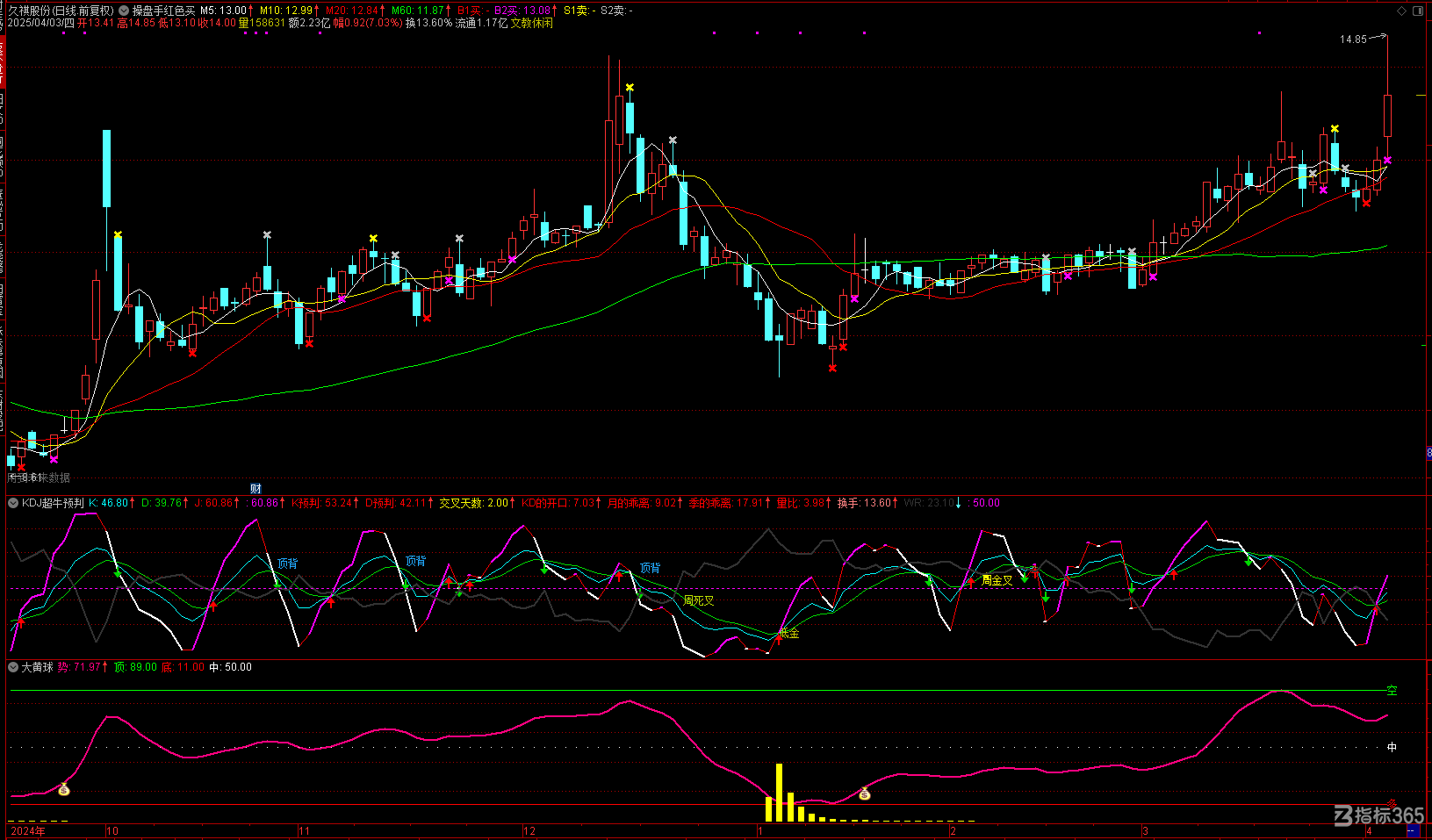Click the 量比: 3.98 value
The image size is (1432, 840).
[801, 503]
